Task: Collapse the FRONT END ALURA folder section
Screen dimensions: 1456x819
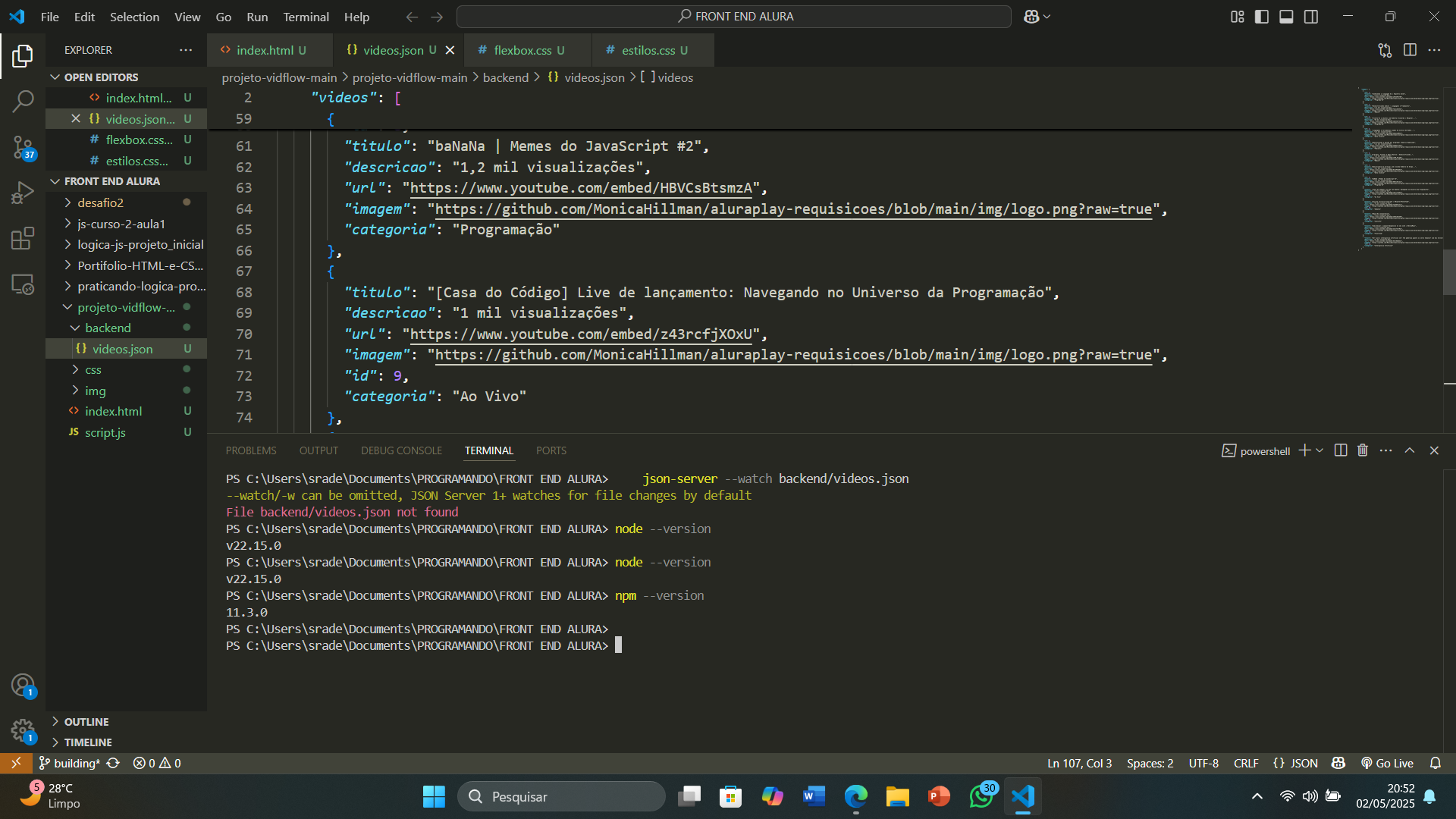Action: point(127,181)
